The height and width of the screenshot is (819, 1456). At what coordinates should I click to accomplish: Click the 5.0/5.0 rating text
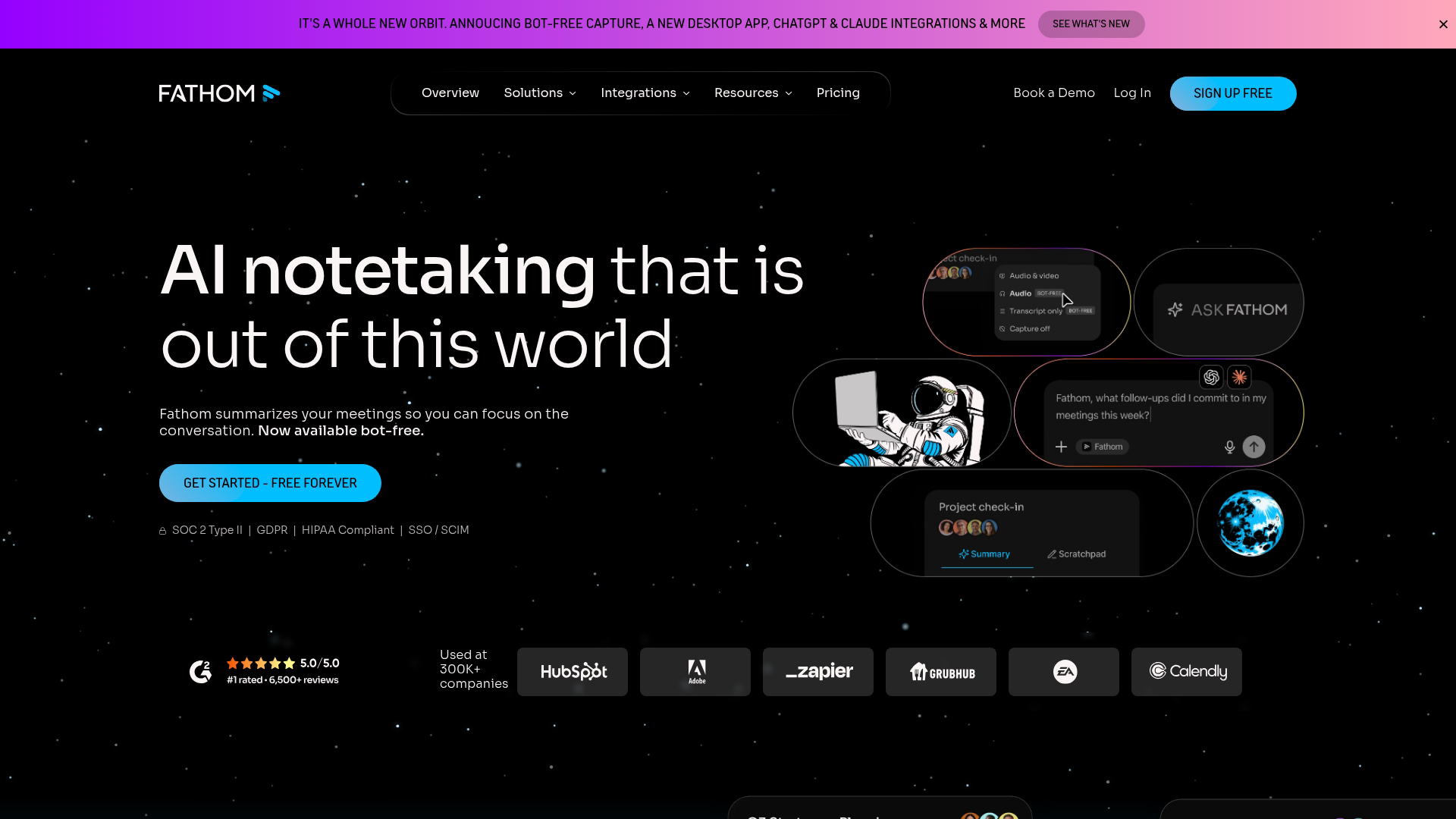tap(320, 664)
